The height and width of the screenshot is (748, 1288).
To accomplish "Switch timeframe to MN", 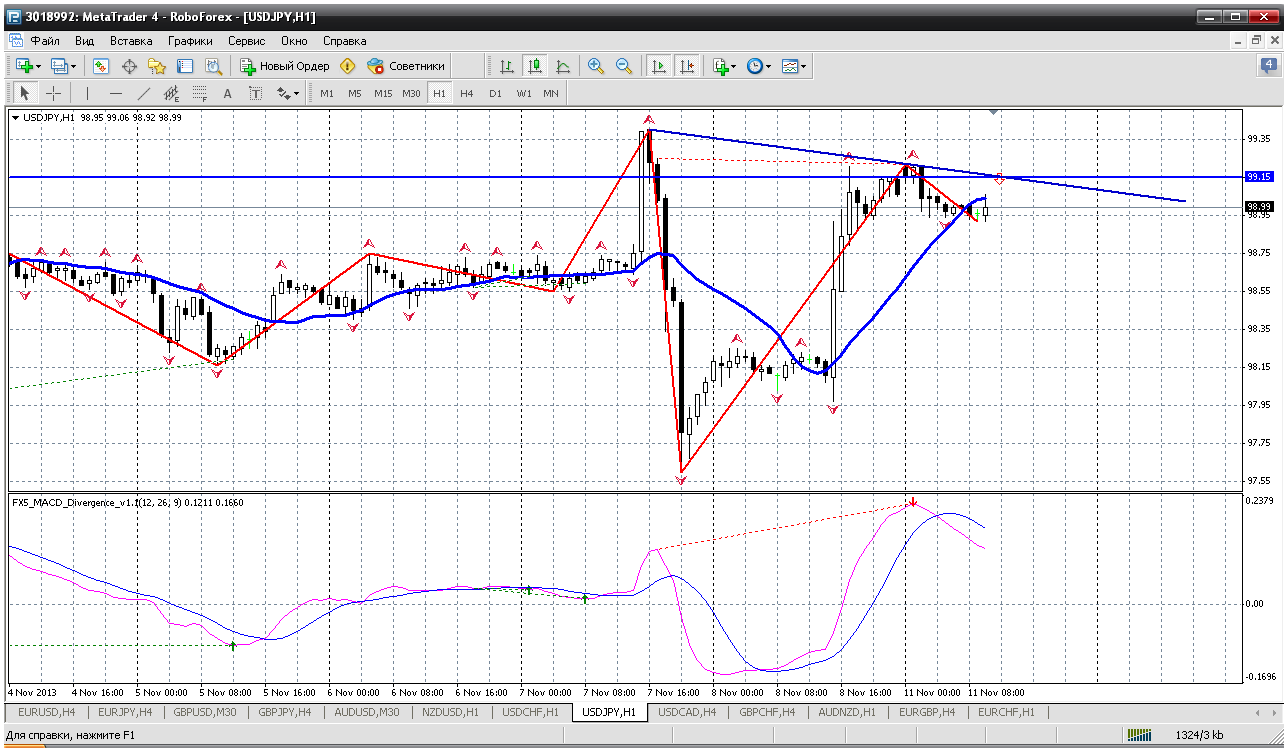I will pos(551,93).
